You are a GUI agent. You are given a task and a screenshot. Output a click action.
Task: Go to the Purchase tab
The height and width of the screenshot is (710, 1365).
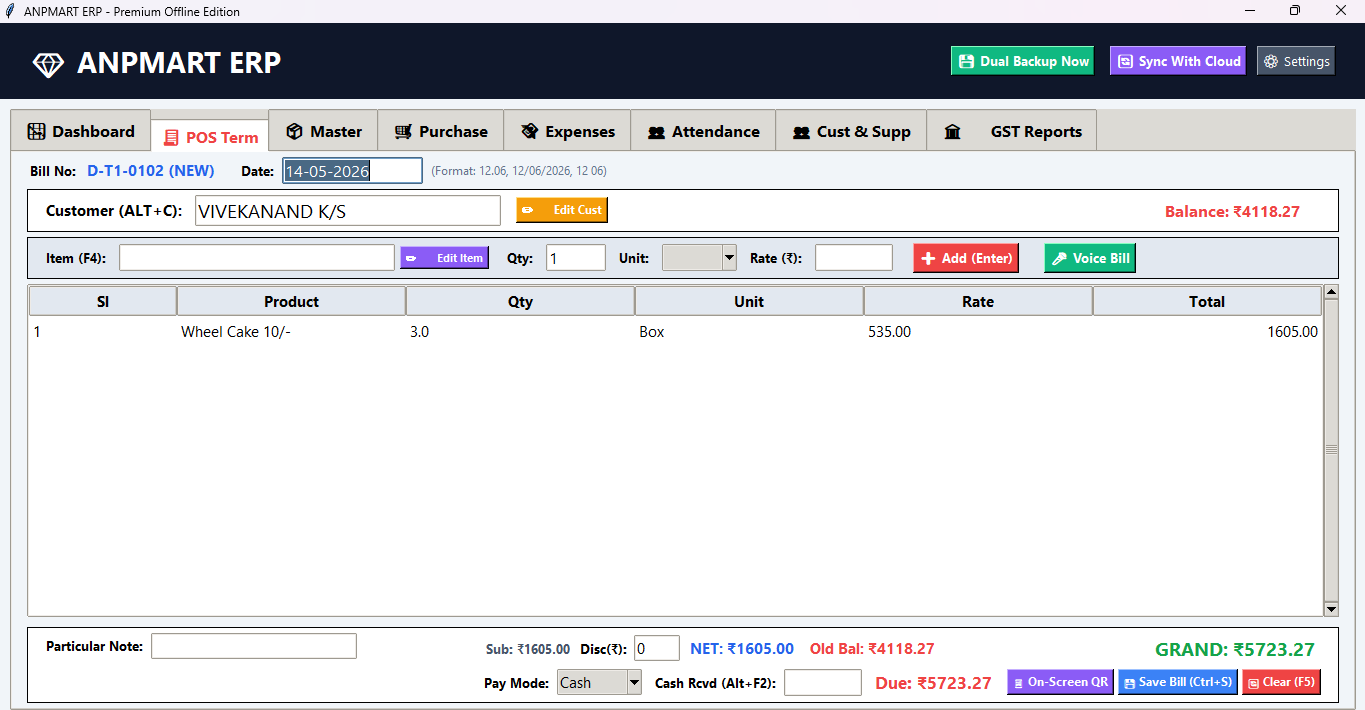click(440, 131)
